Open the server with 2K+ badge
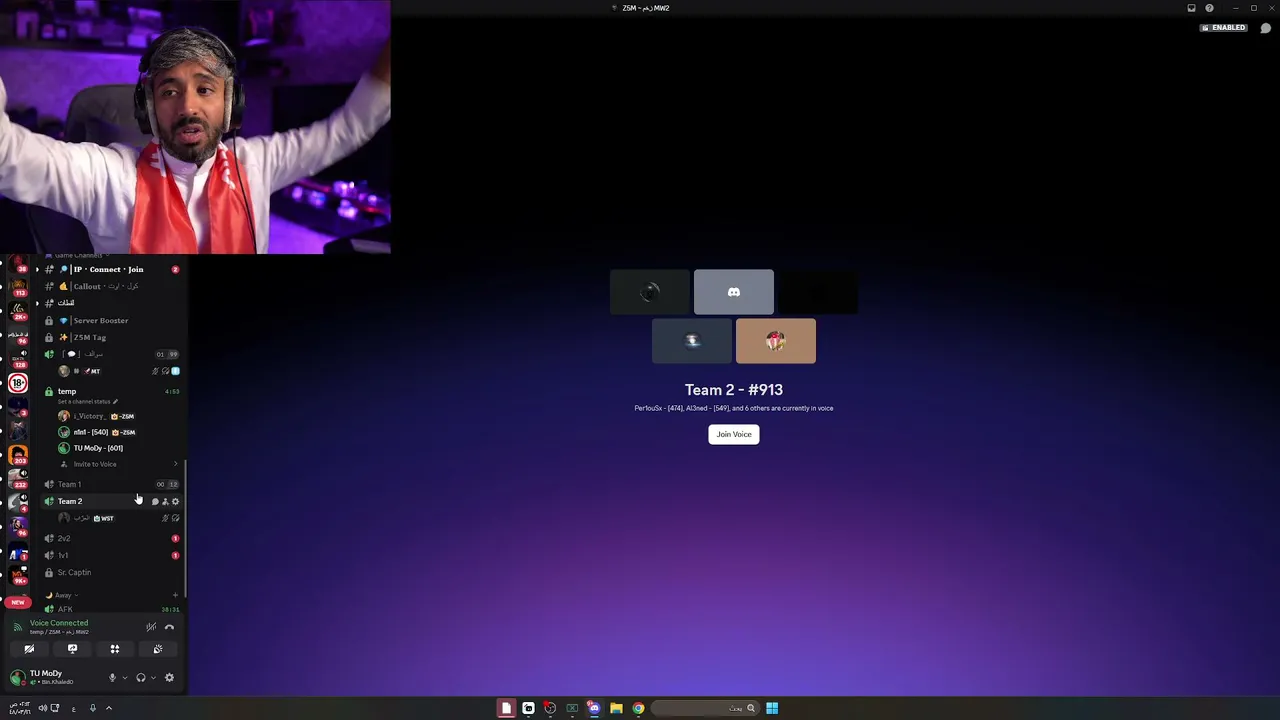1280x720 pixels. 18,312
